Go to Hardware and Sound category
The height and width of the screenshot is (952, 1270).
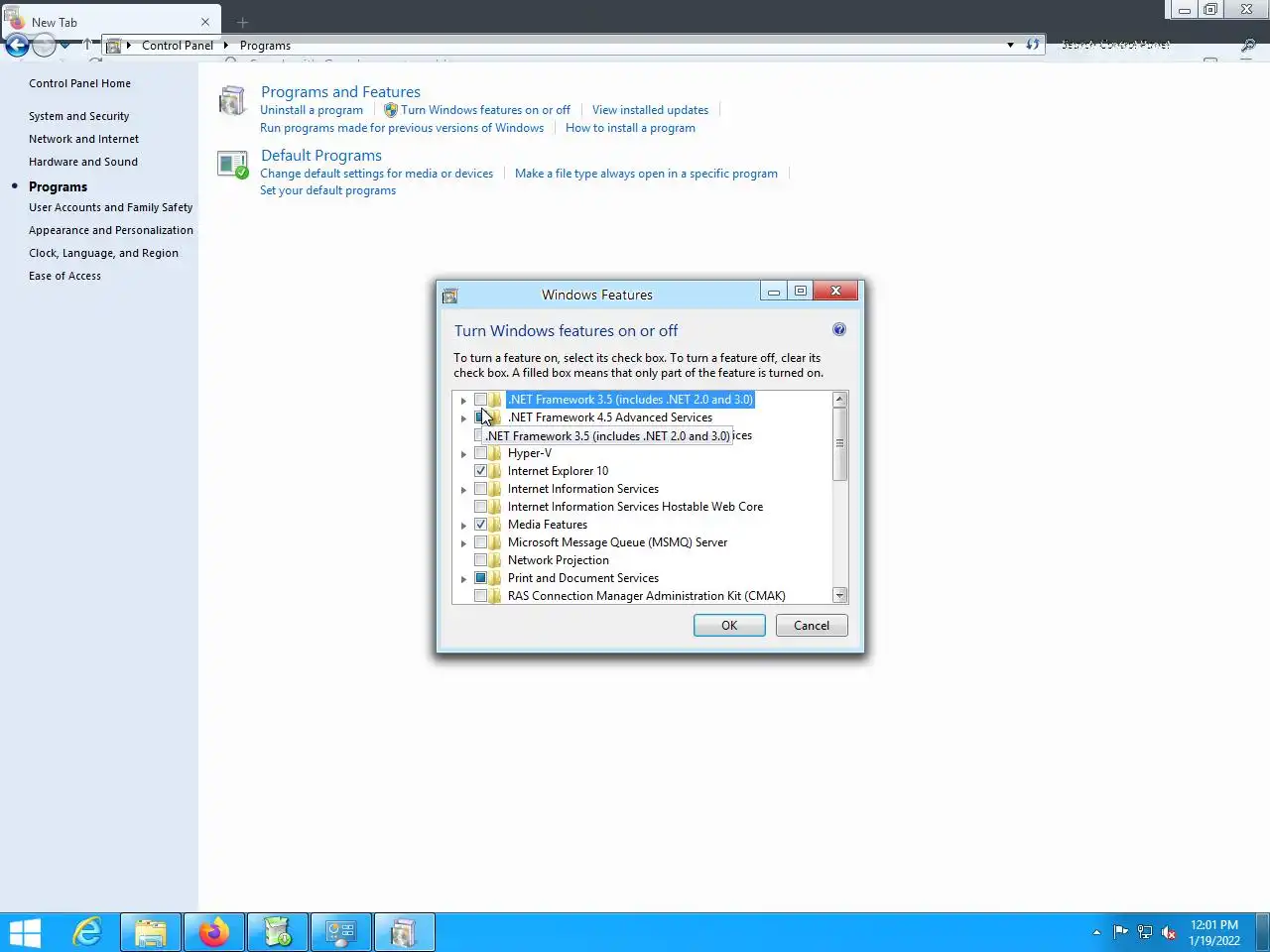coord(83,162)
